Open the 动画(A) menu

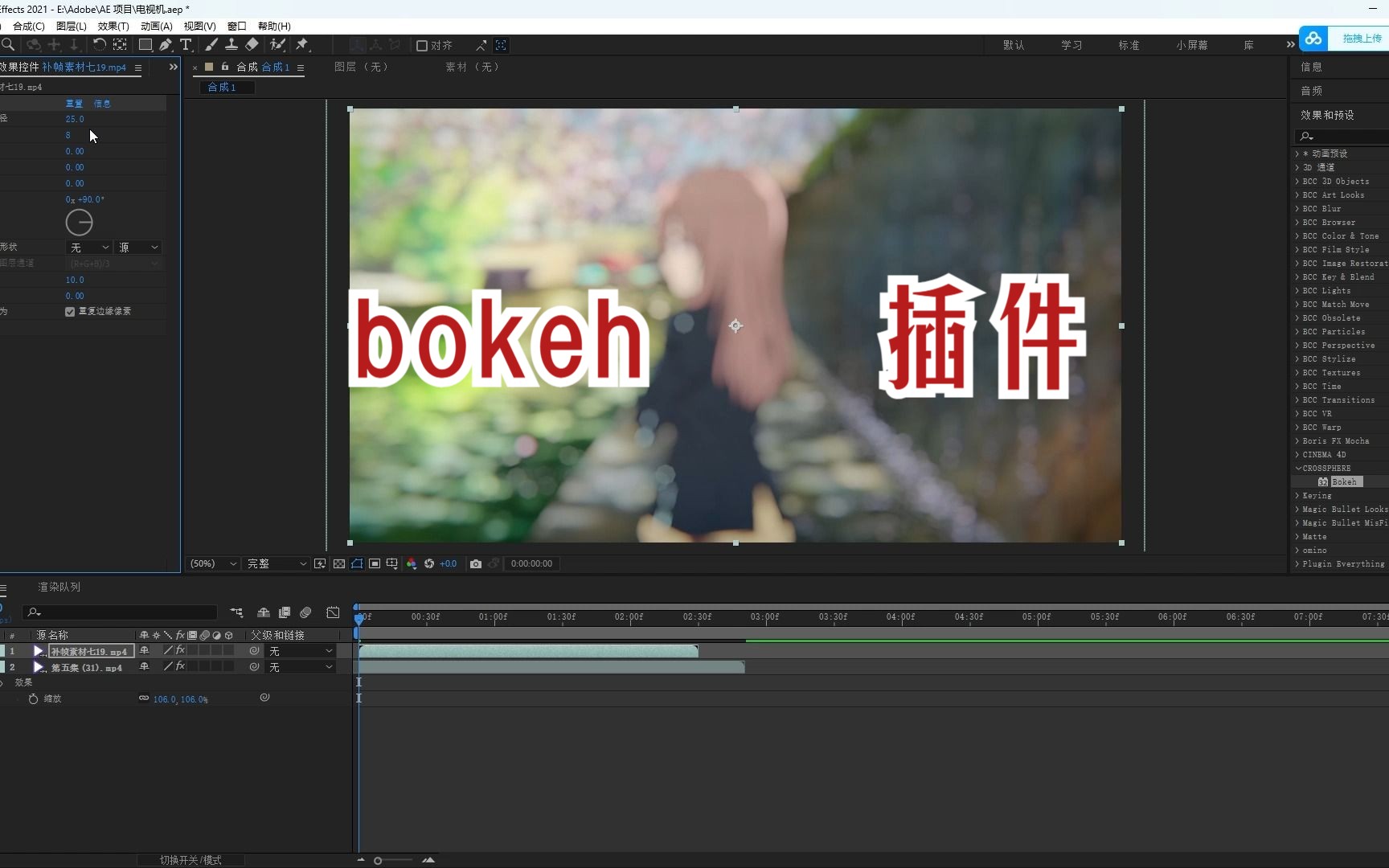[156, 26]
